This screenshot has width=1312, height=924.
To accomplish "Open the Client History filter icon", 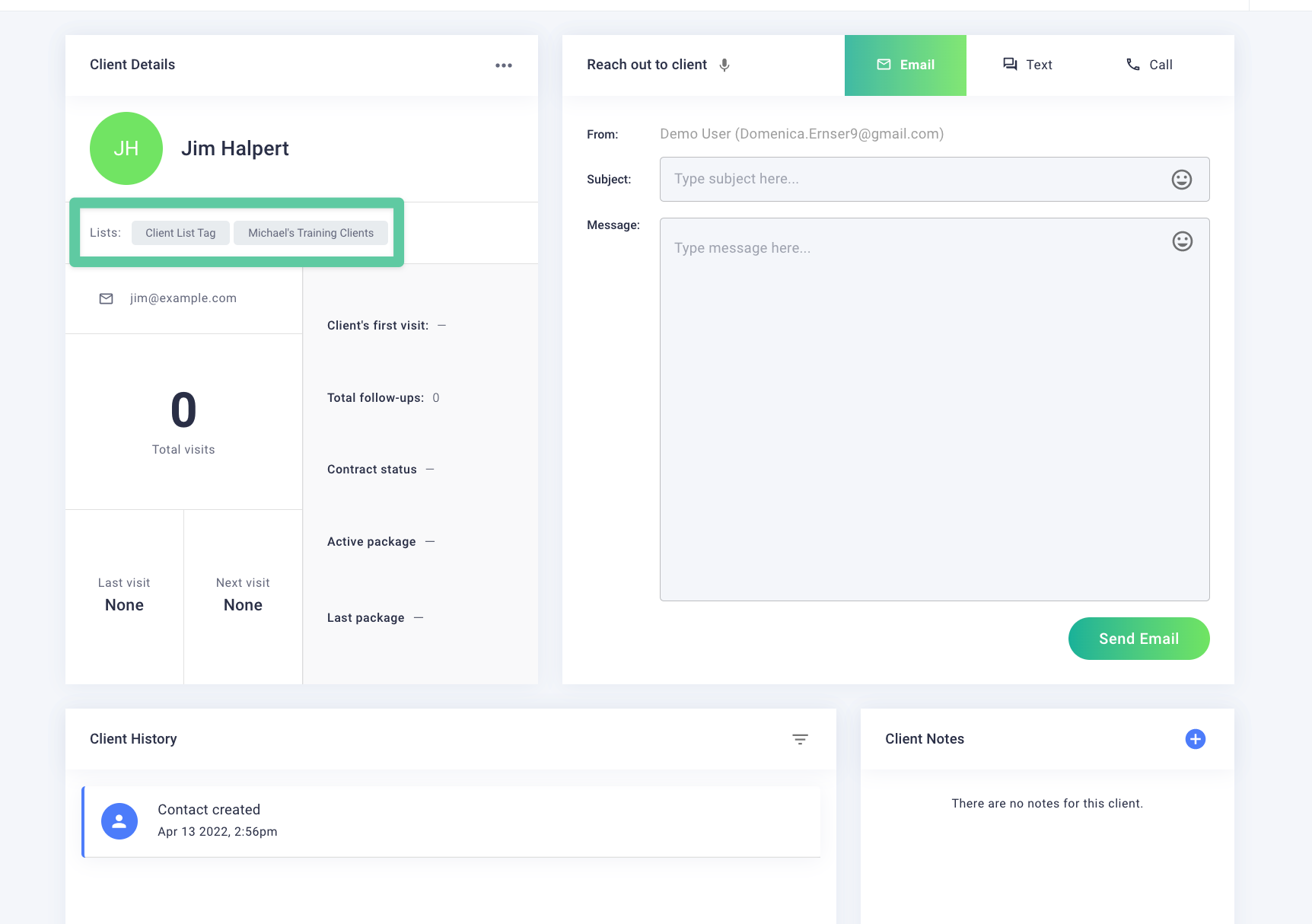I will 800,739.
